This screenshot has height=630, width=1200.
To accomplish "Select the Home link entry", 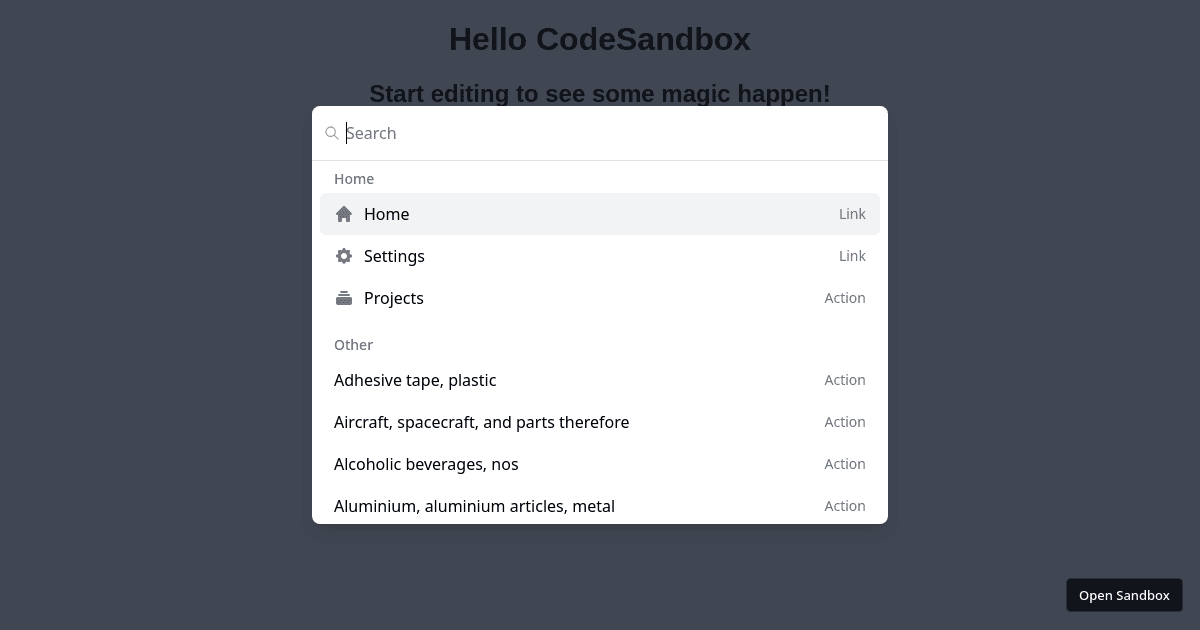I will [x=600, y=214].
